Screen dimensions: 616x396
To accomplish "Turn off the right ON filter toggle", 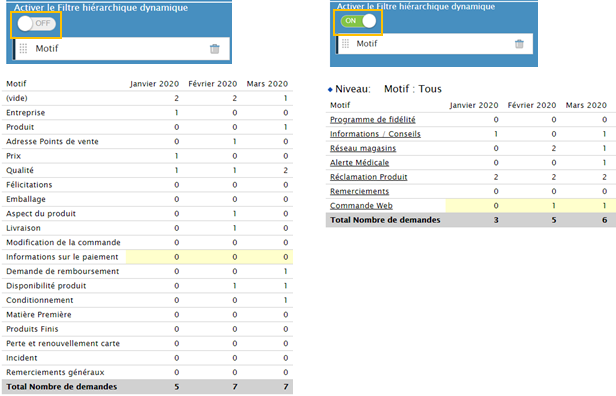I will pos(358,21).
